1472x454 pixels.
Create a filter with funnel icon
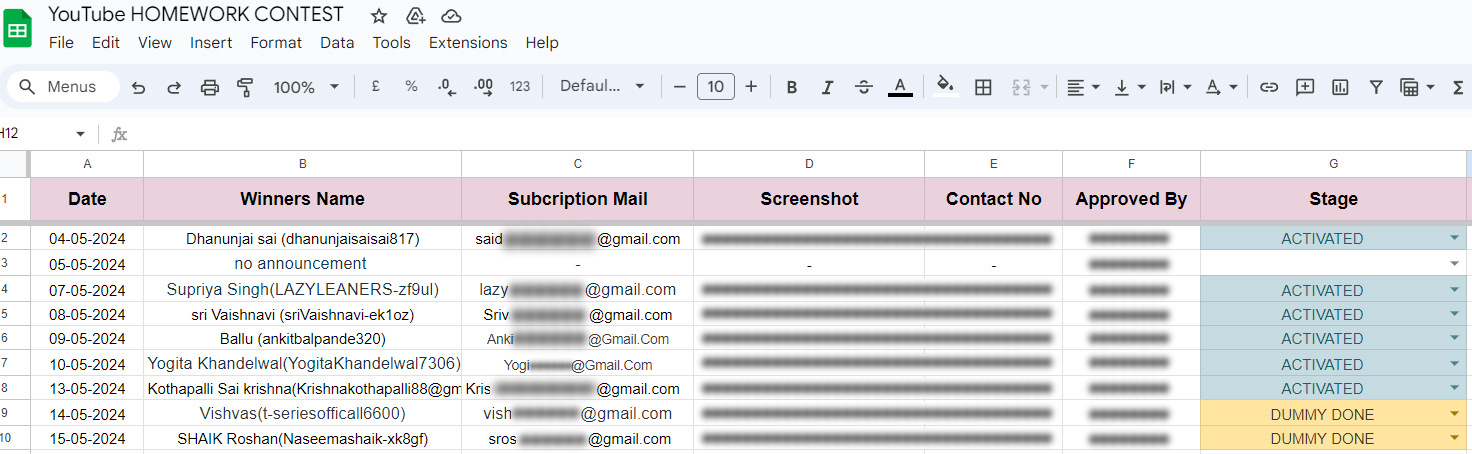click(1376, 87)
